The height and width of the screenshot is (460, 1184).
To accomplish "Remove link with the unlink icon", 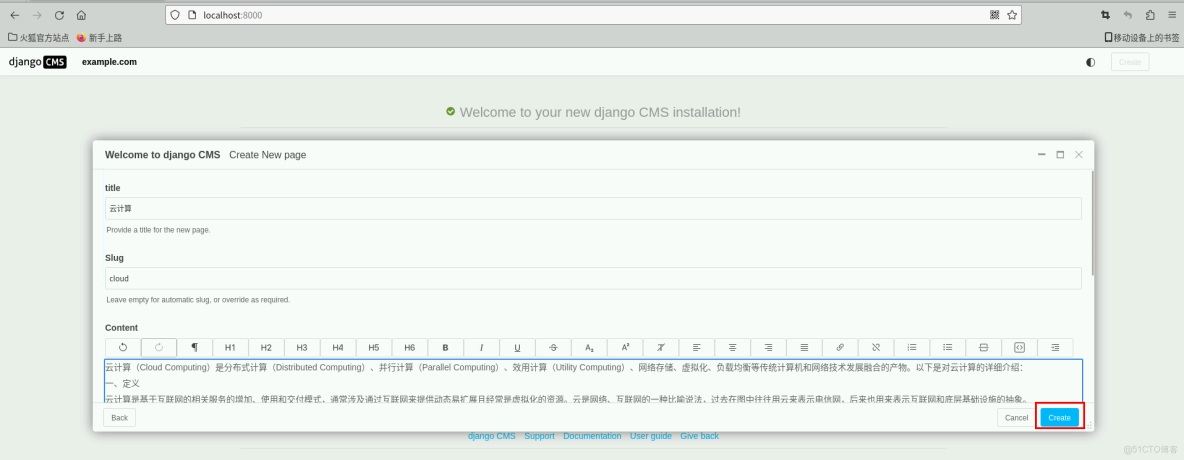I will pyautogui.click(x=876, y=347).
